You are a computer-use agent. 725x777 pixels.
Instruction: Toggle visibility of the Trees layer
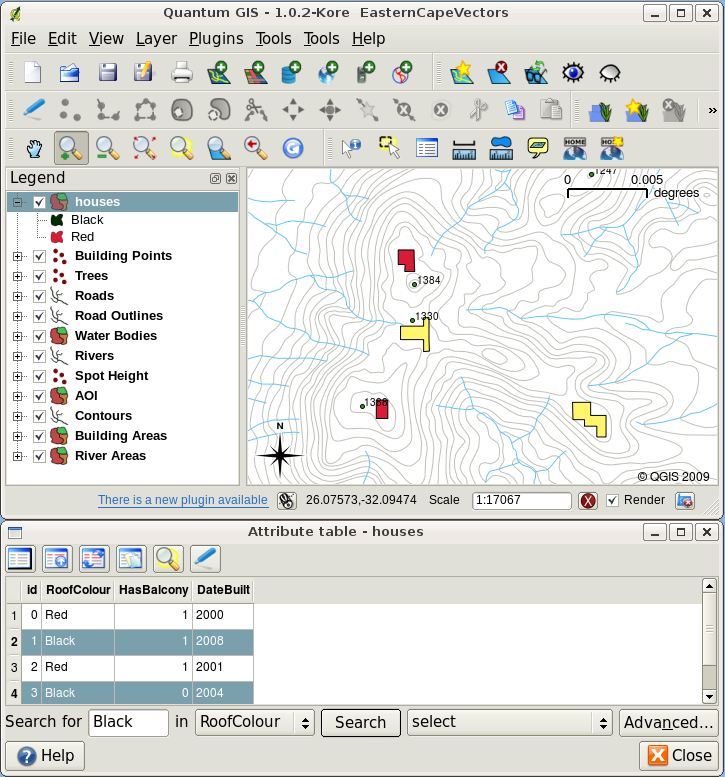click(39, 276)
